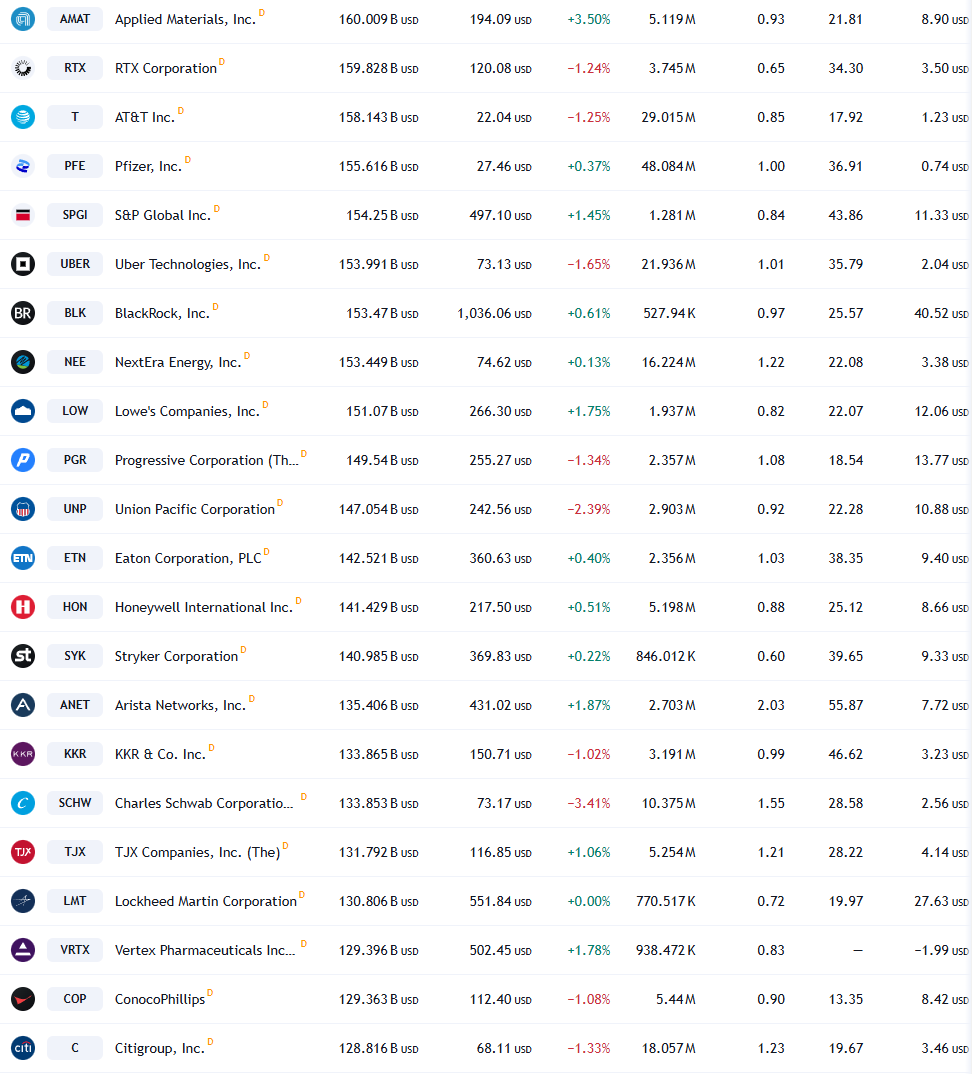This screenshot has width=972, height=1074.
Task: Click the Pfizer logo icon
Action: point(23,166)
